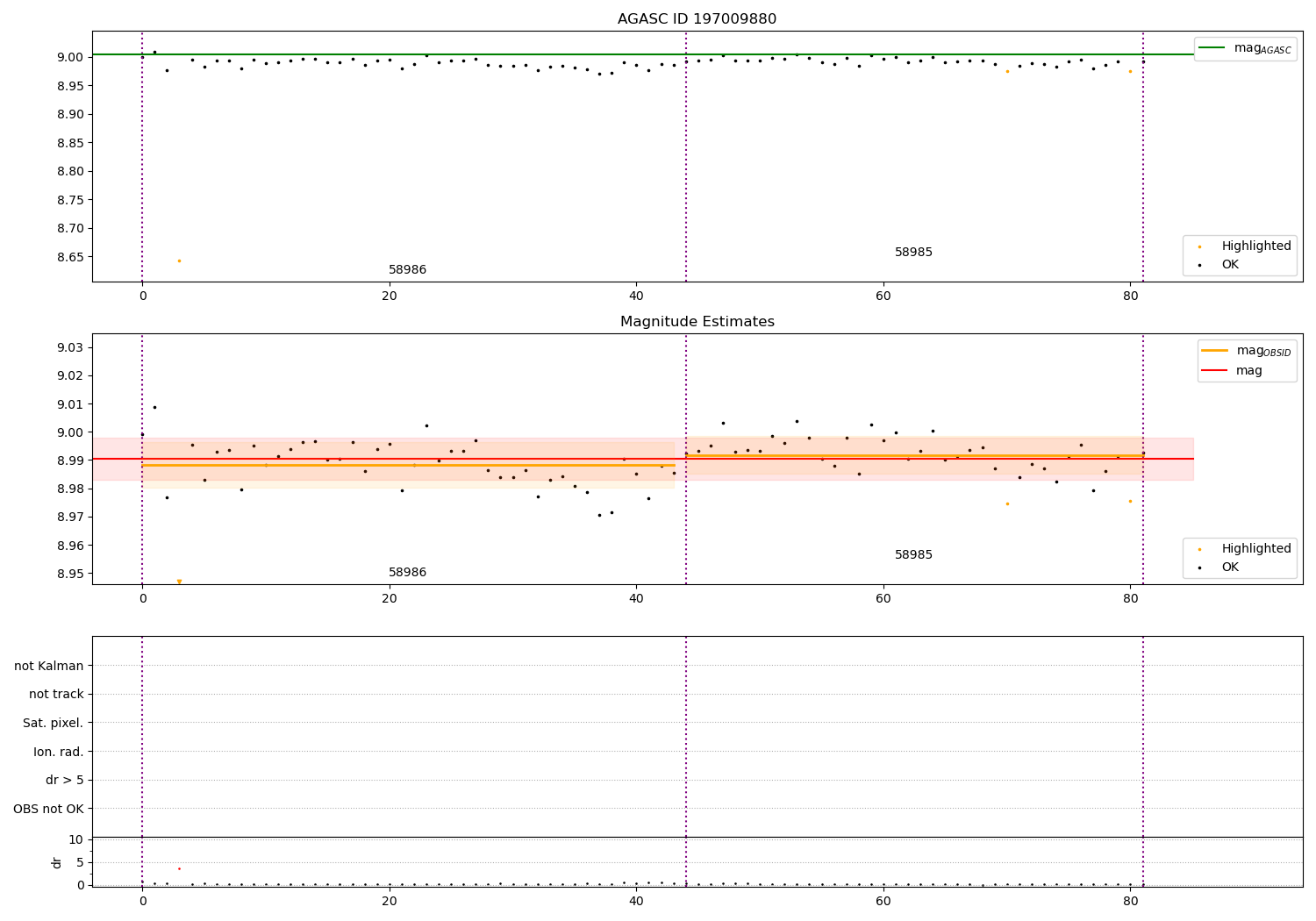Click the 58986 label in the Magnitude Estimates plot
Screen dimensions: 1316x921
(x=407, y=573)
